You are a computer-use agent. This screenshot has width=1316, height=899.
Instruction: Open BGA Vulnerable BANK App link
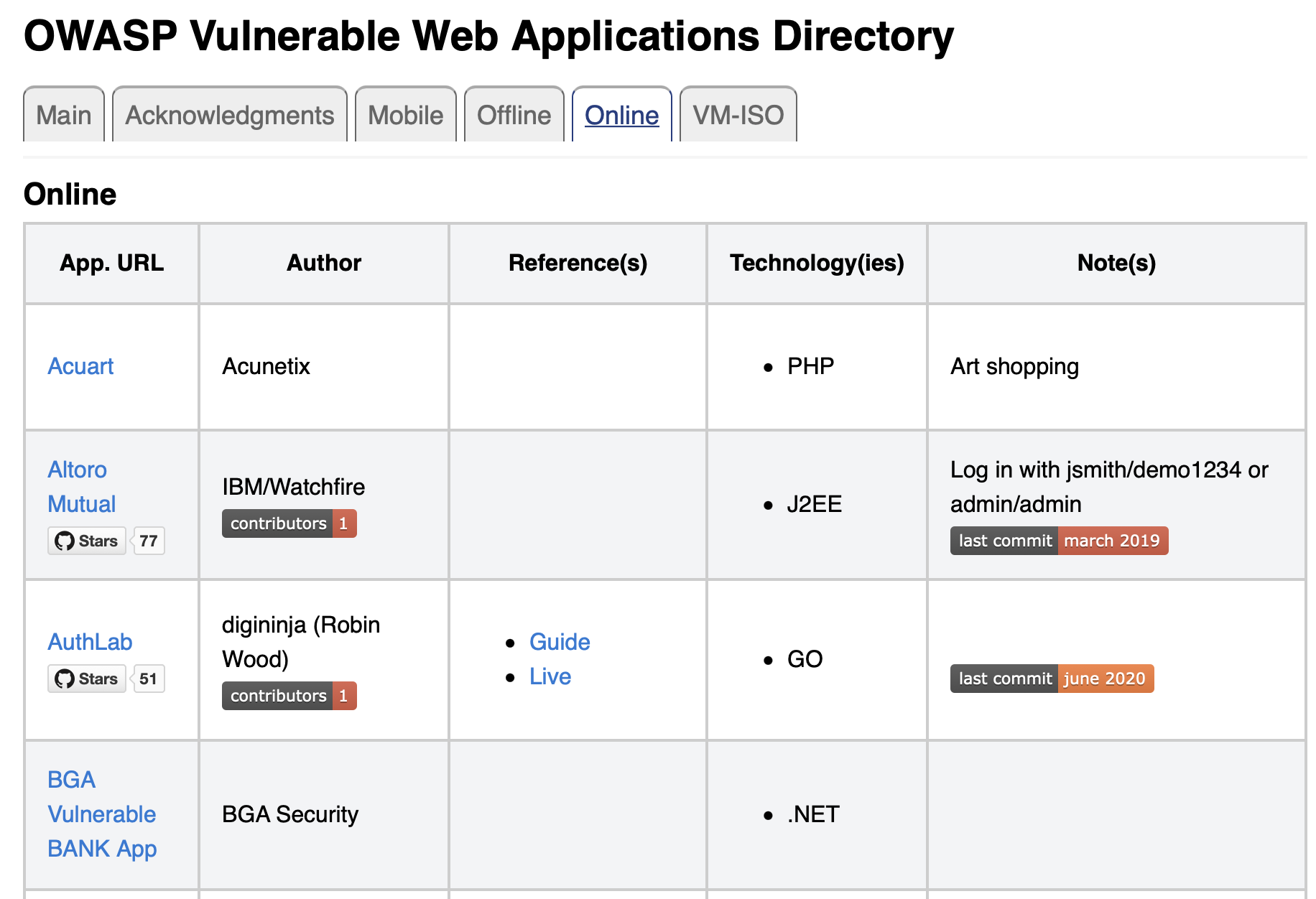(x=102, y=814)
